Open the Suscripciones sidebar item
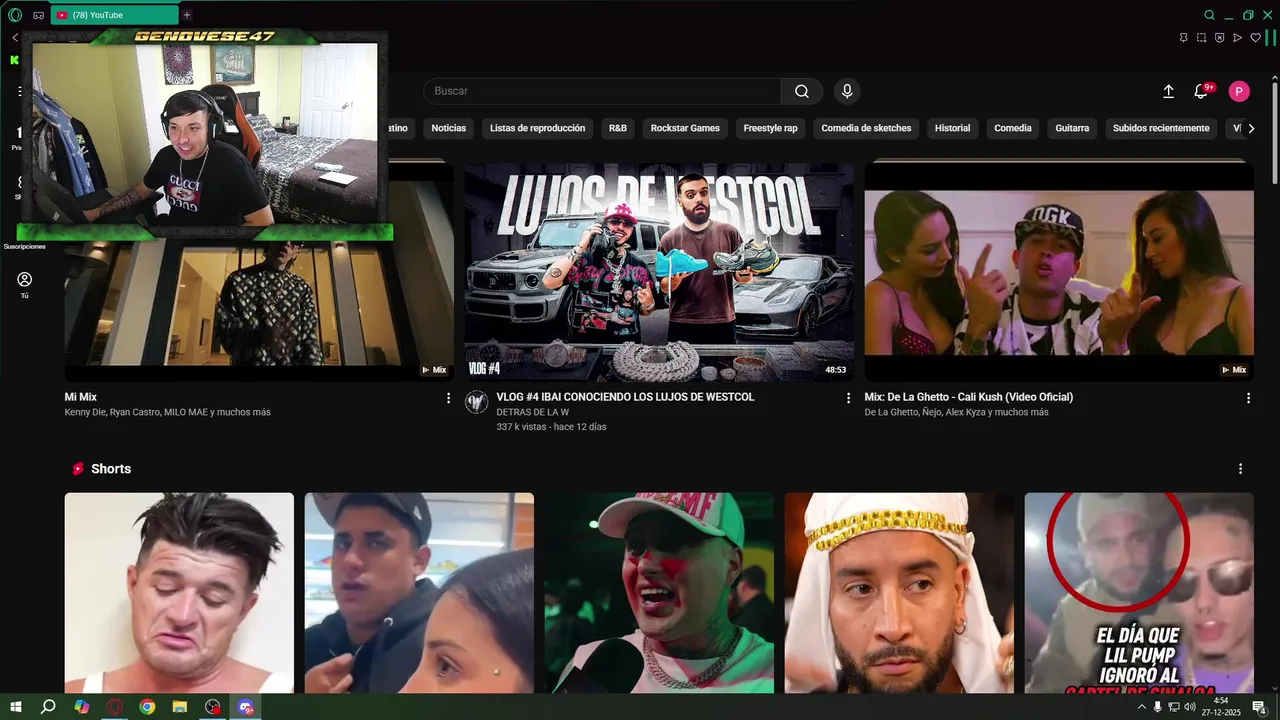 click(x=24, y=246)
